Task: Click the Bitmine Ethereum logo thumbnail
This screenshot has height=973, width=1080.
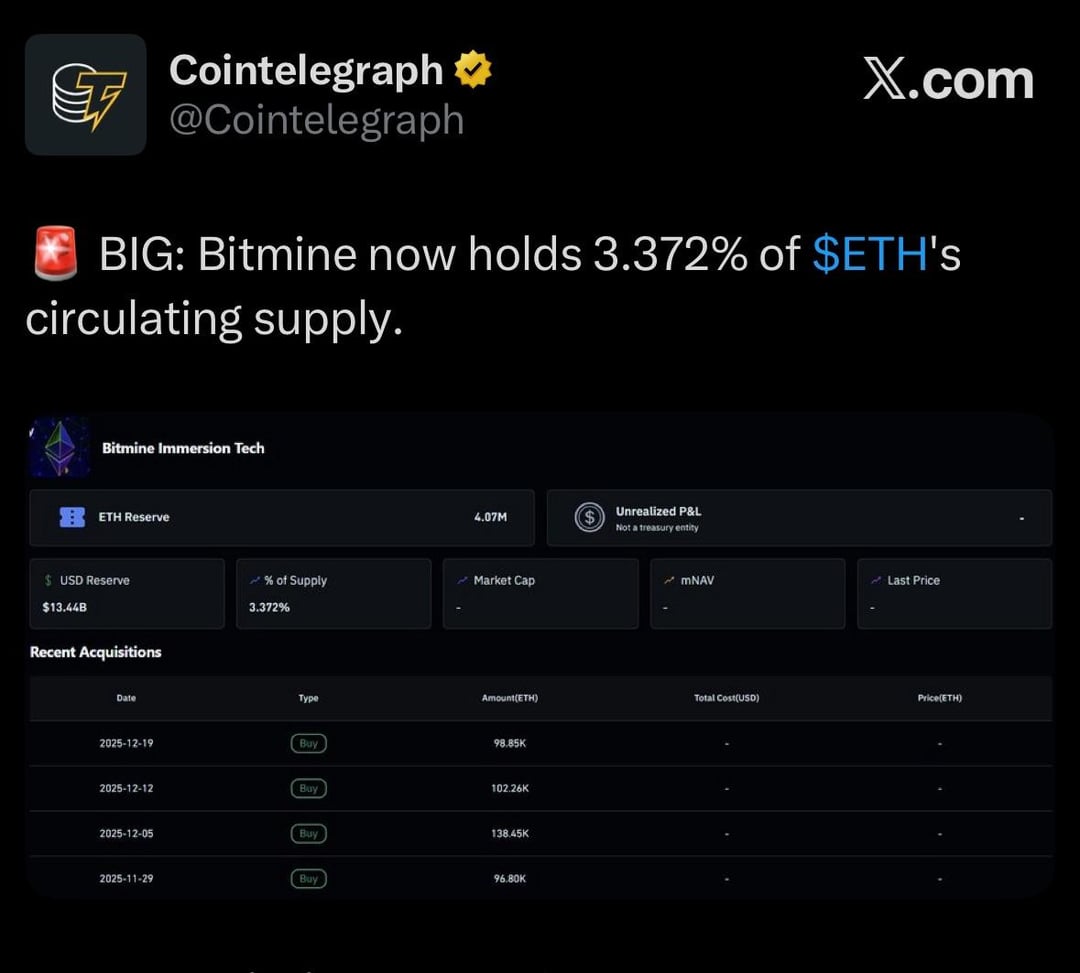Action: pyautogui.click(x=60, y=447)
